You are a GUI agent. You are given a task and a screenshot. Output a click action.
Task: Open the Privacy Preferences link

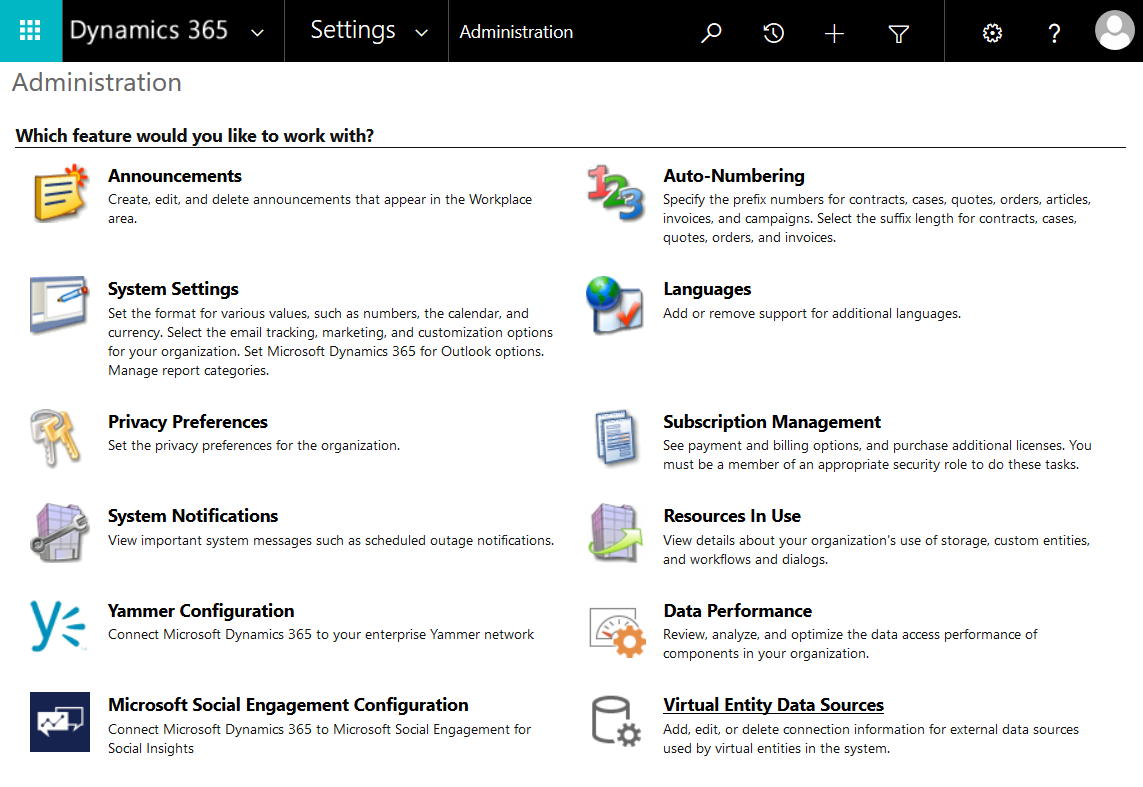pos(188,422)
